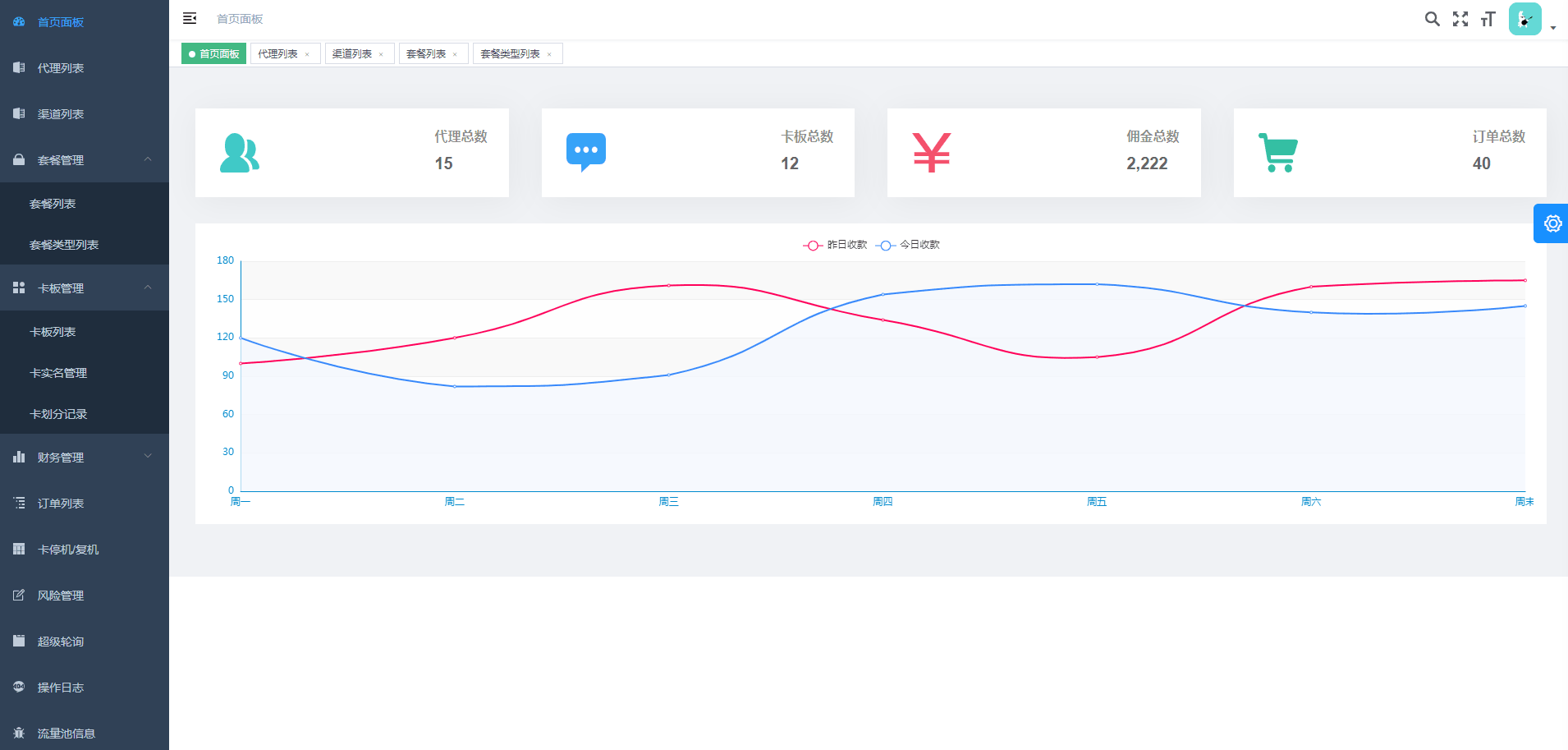Click the shopping cart order total icon
Screen dimensions: 1568x750
[x=1277, y=153]
